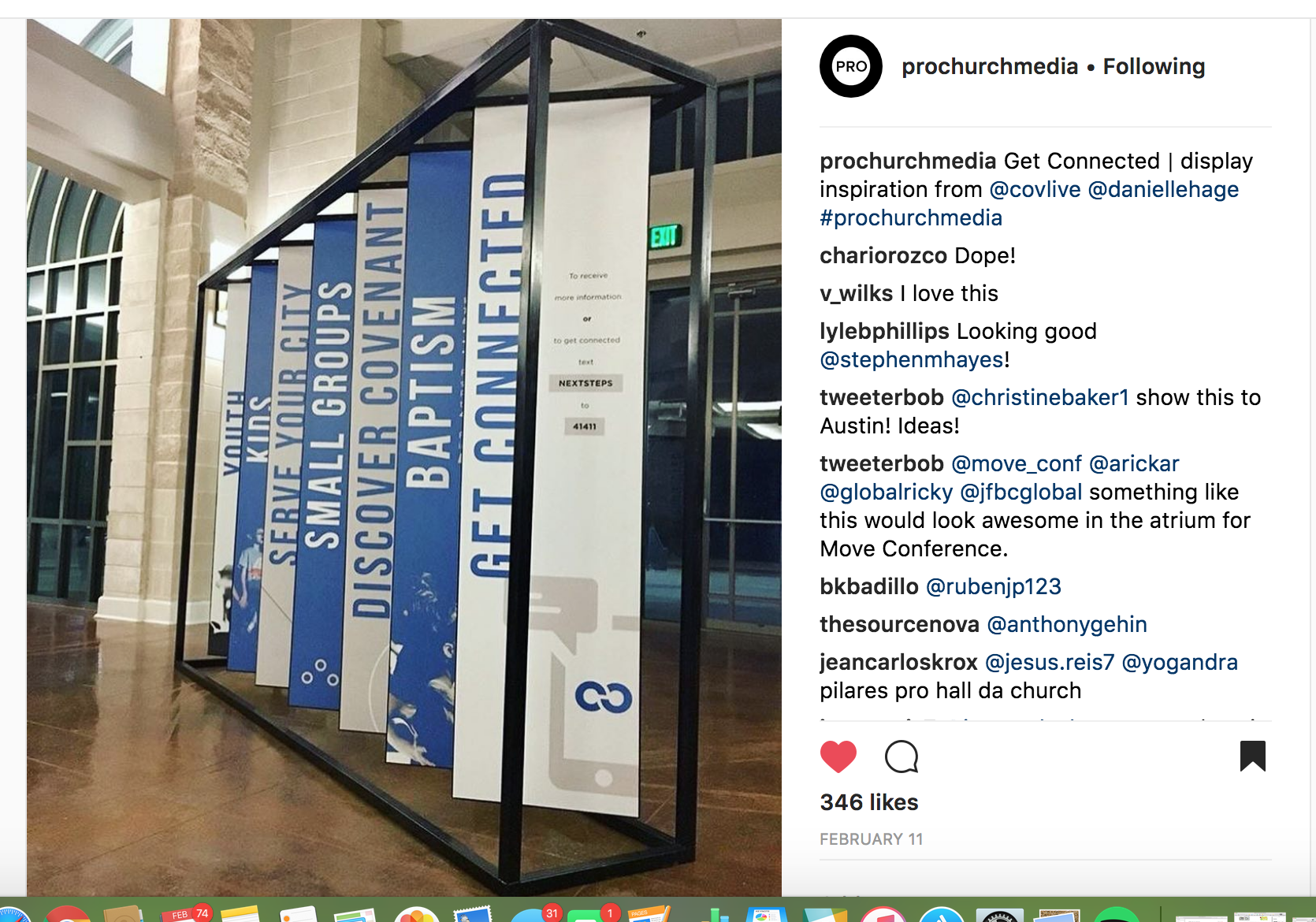Open the FEBRUARY 11 post date

tap(872, 839)
